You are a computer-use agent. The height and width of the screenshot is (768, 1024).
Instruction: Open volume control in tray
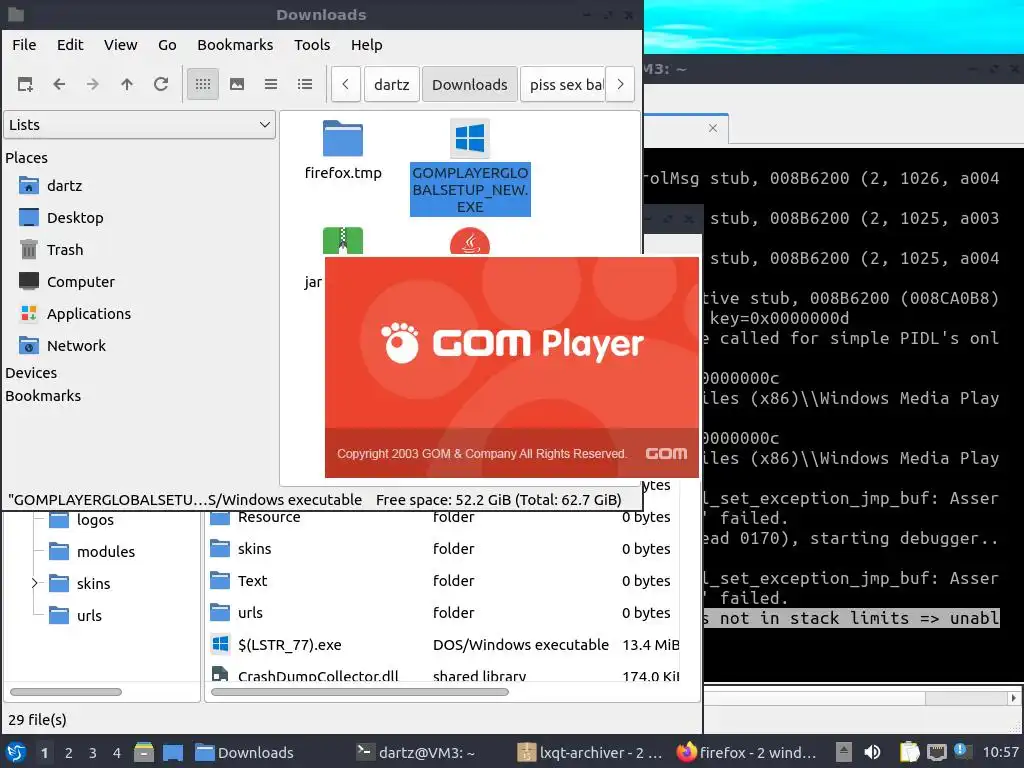pyautogui.click(x=872, y=752)
